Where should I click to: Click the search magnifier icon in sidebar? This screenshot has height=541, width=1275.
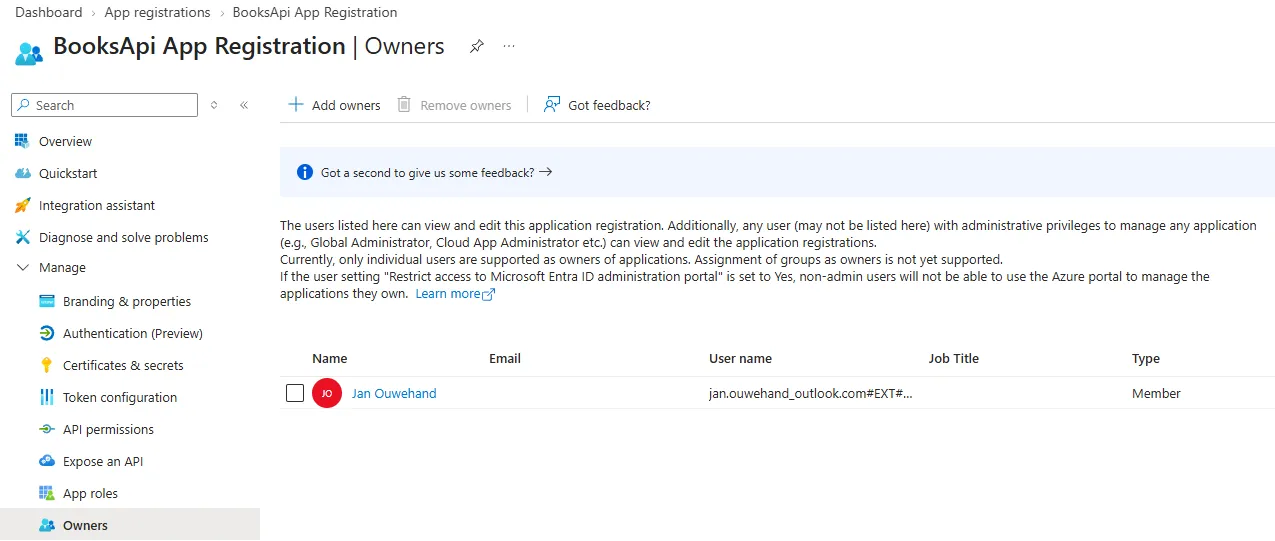[23, 105]
